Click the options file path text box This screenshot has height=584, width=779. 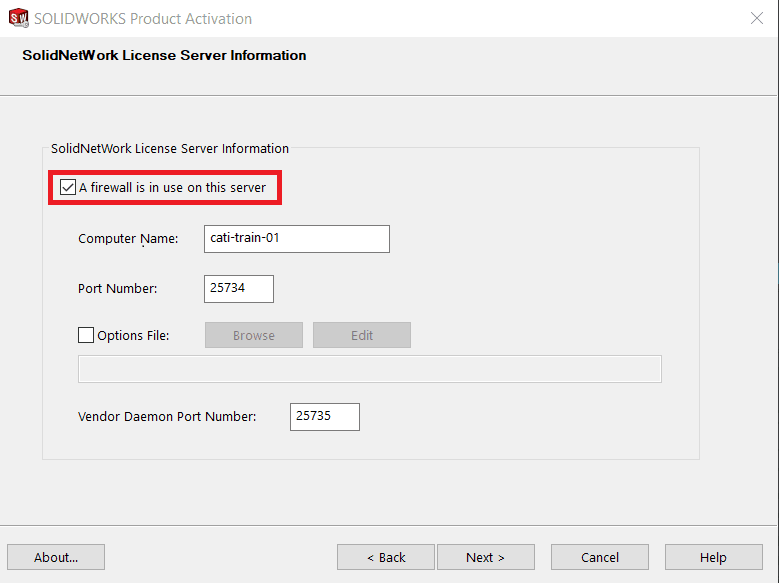(370, 369)
